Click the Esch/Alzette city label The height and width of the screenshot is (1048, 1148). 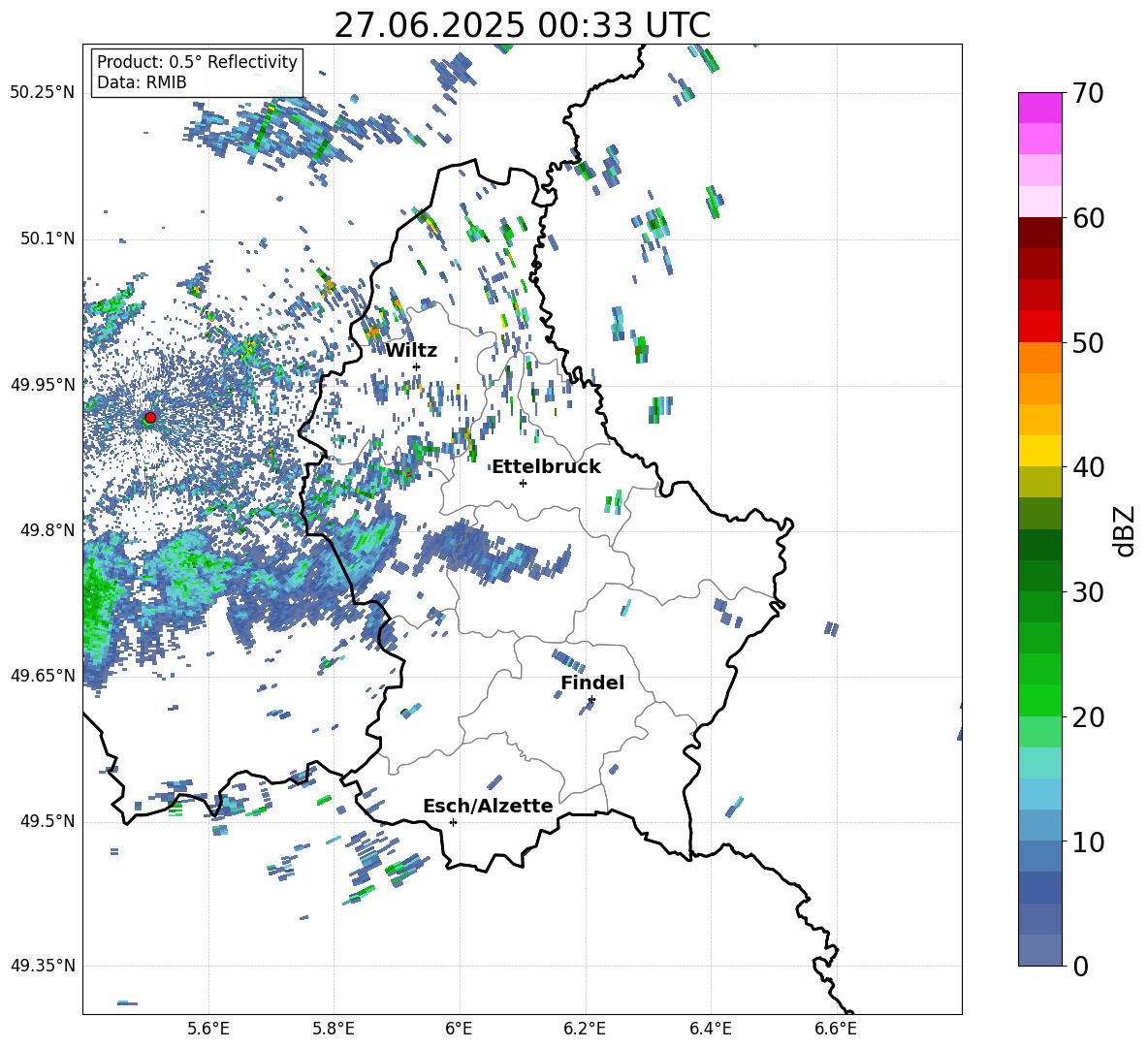pos(488,806)
